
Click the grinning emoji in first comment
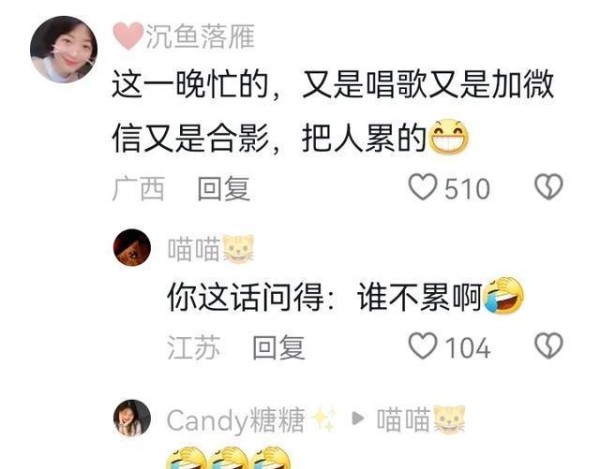point(449,137)
